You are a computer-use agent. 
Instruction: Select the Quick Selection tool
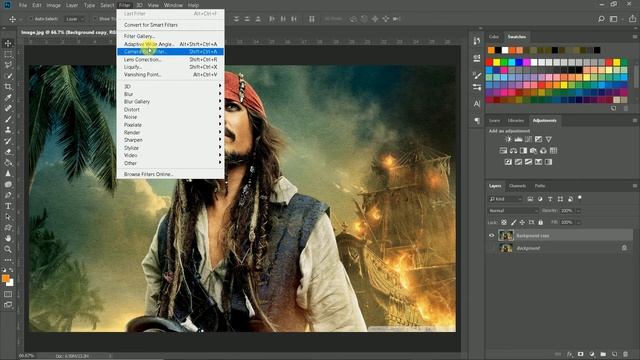pos(8,76)
